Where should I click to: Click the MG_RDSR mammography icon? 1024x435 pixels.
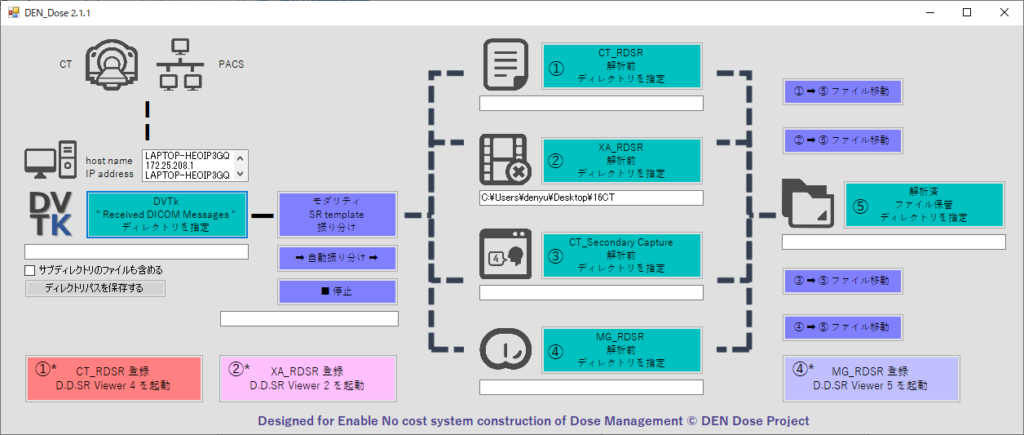pos(507,348)
